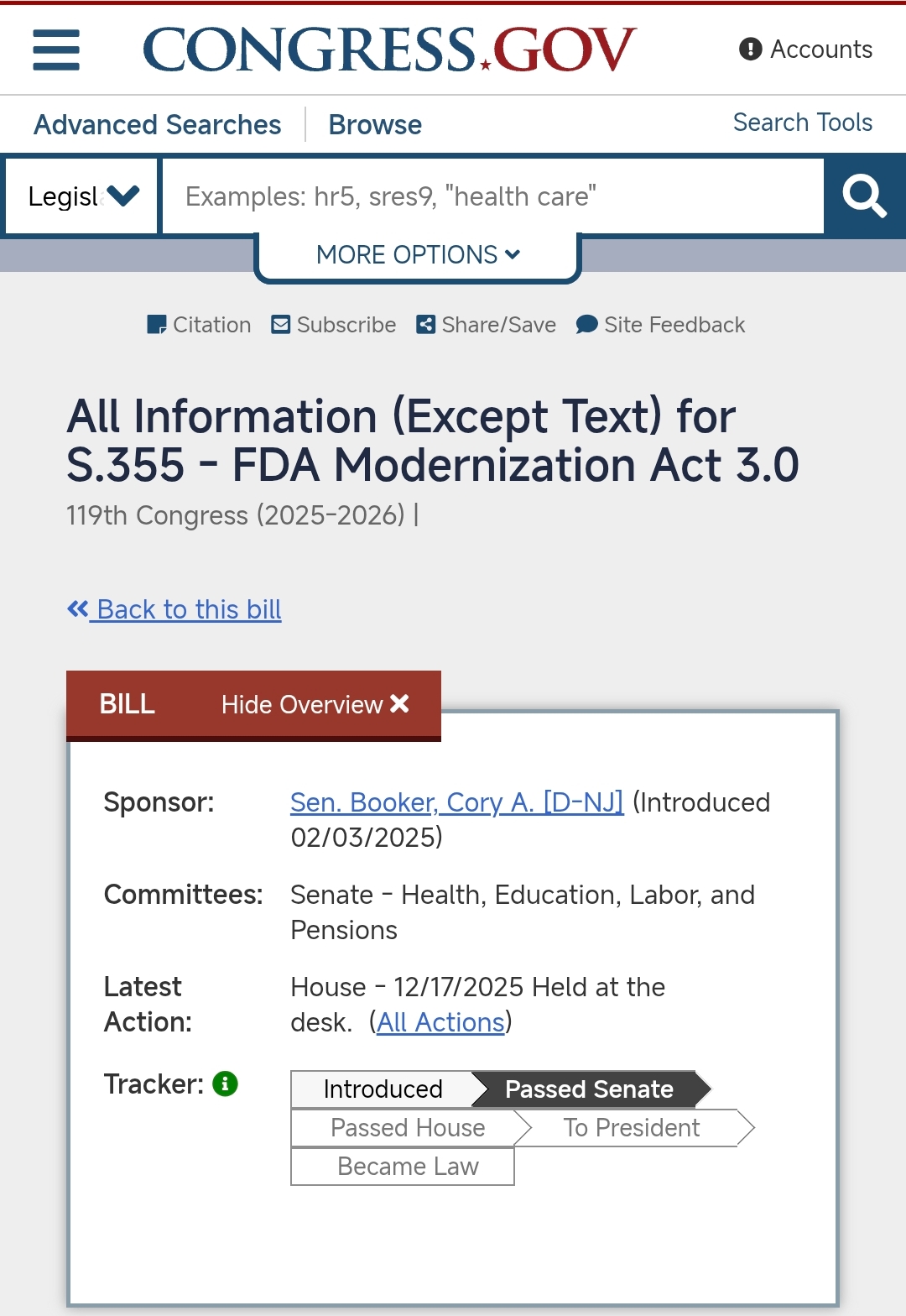Hide the bill overview panel

[315, 704]
